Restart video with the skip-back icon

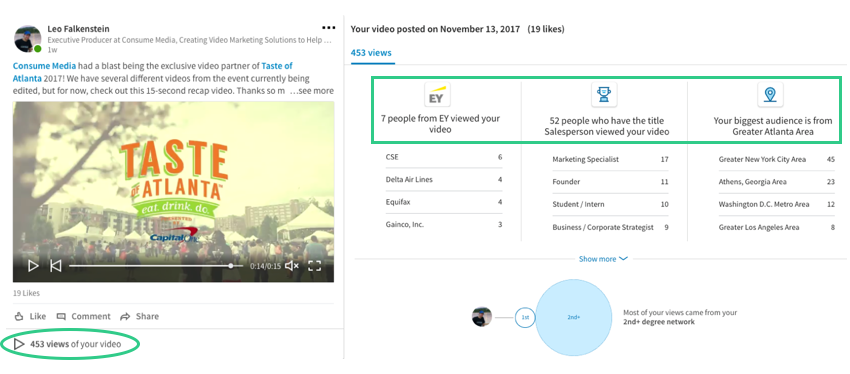tap(55, 266)
